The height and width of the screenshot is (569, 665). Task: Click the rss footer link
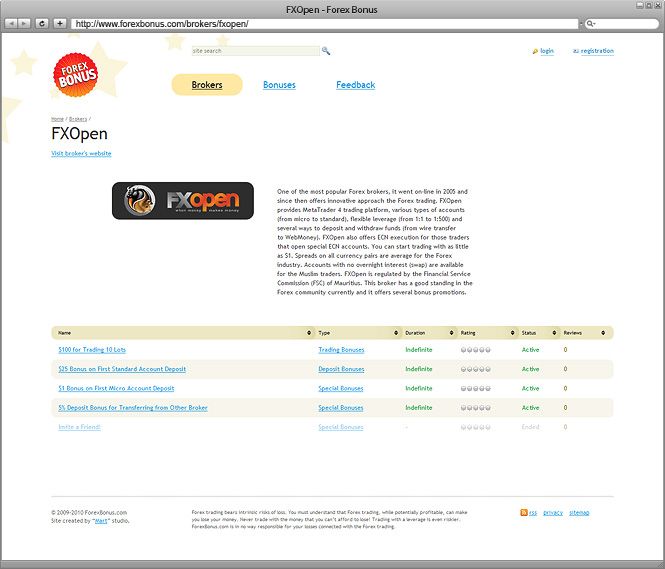point(533,513)
